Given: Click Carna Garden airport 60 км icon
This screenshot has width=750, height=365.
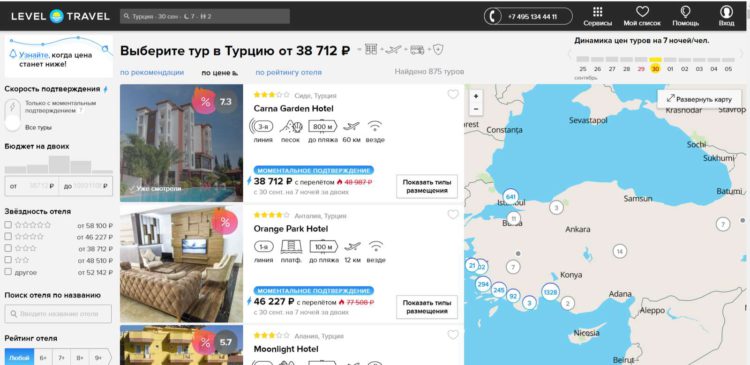Looking at the screenshot, I should point(351,126).
